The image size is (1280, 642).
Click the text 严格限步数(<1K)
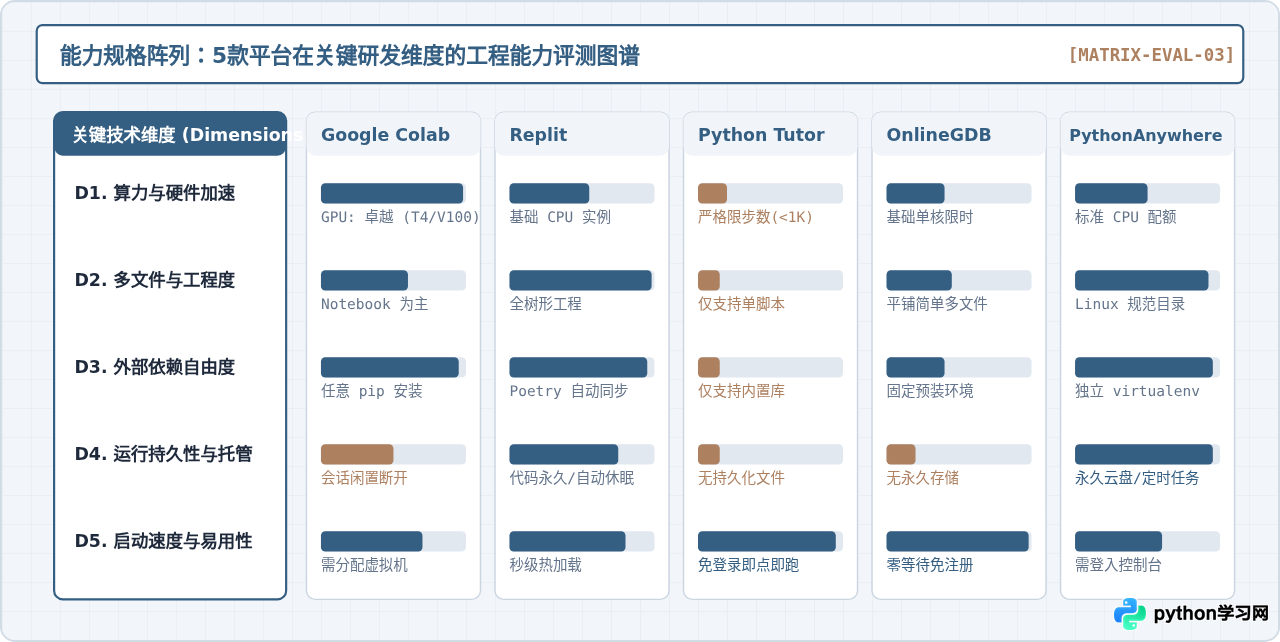coord(756,217)
